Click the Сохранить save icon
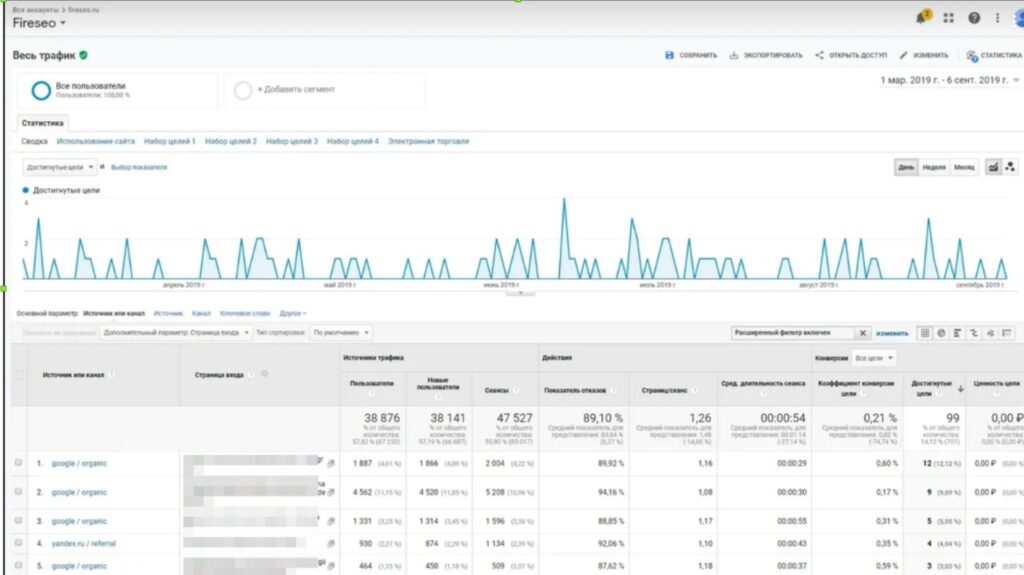 (669, 56)
